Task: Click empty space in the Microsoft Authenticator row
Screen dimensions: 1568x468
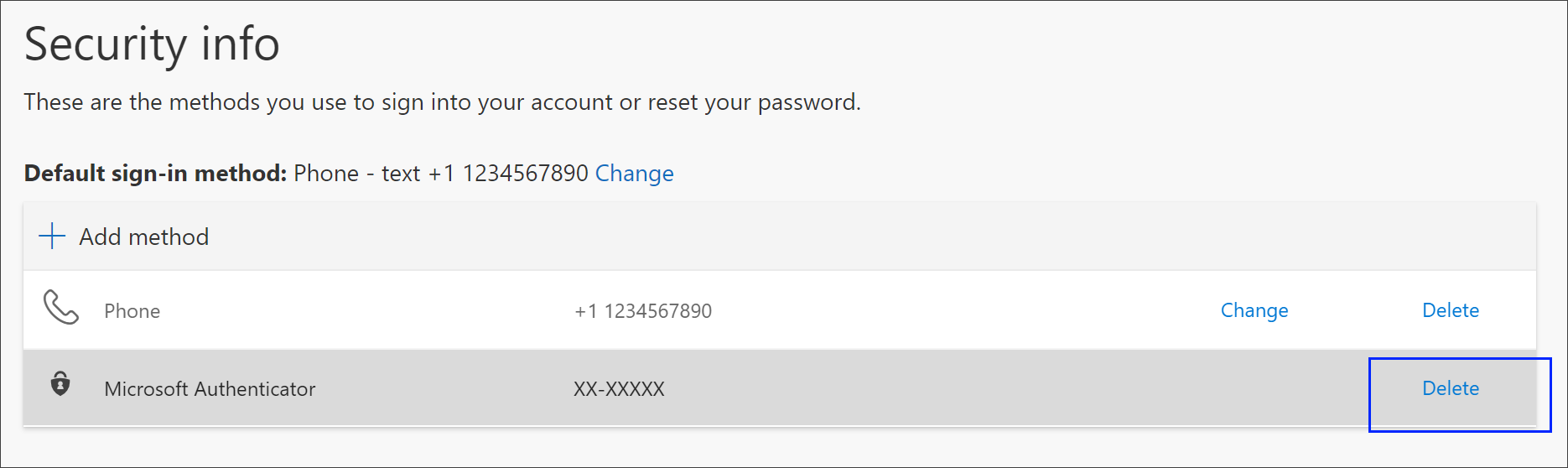Action: [x=1006, y=388]
